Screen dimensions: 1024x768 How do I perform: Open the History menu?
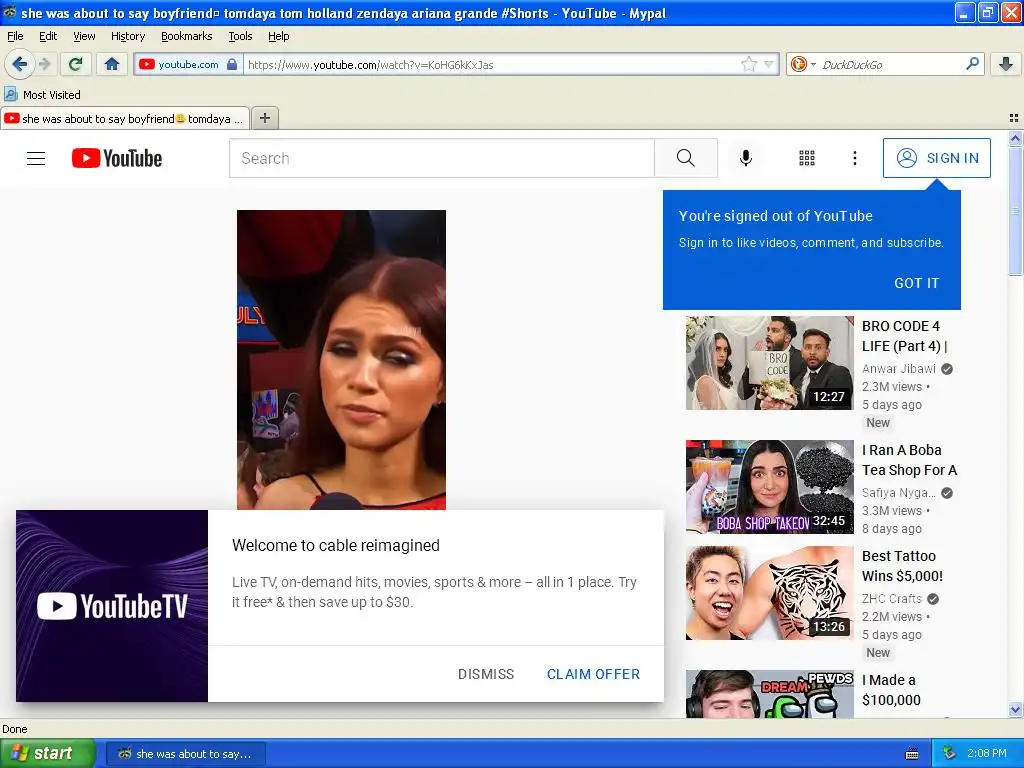point(127,36)
